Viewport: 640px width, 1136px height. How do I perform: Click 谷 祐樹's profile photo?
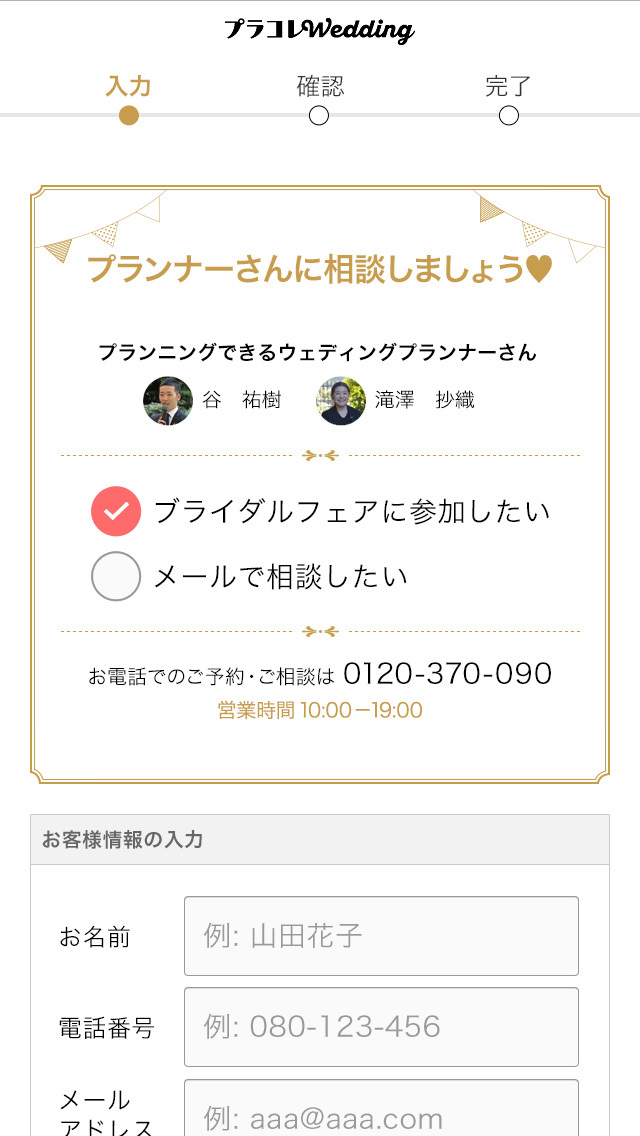pyautogui.click(x=166, y=400)
